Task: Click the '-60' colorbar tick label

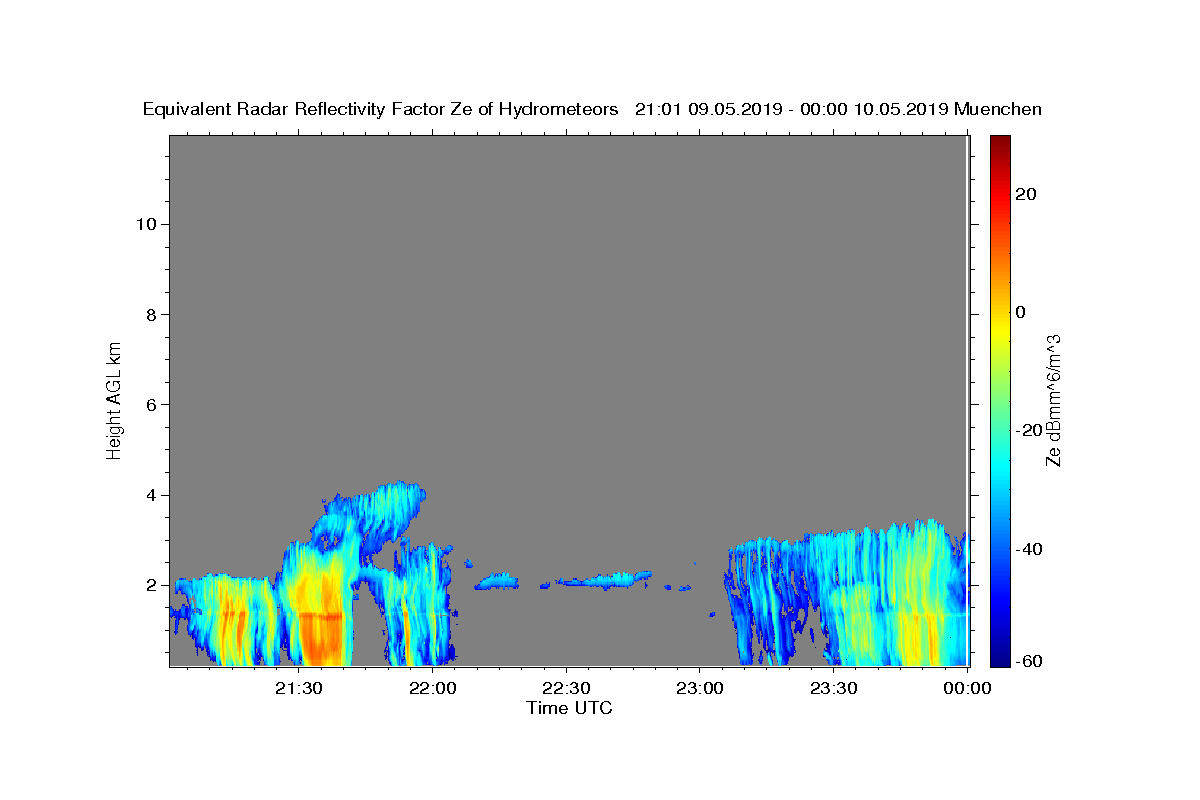Action: click(1029, 662)
